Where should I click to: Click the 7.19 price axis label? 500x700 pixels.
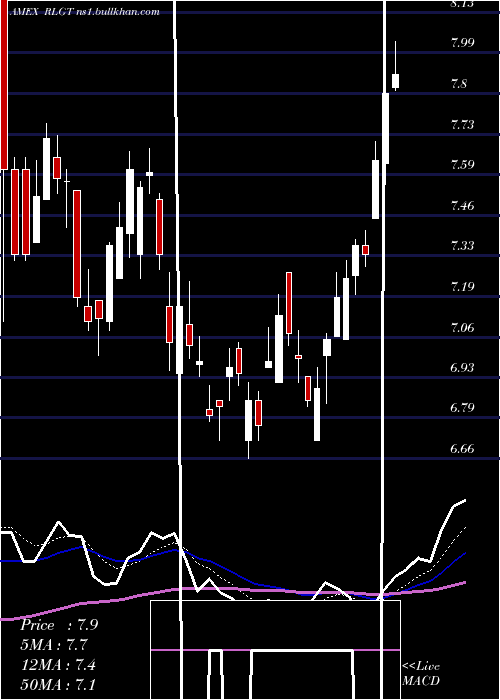(x=463, y=286)
